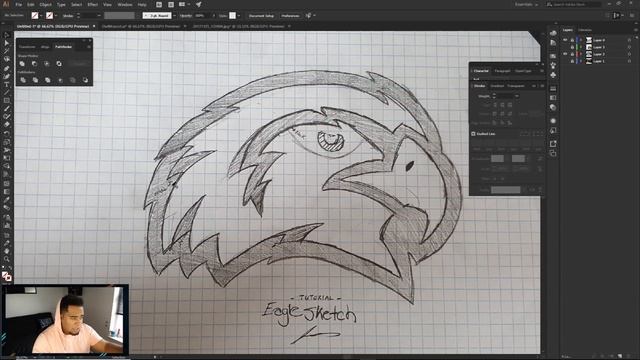640x360 pixels.
Task: Hide Layer 4 using its eye icon
Action: 565,40
